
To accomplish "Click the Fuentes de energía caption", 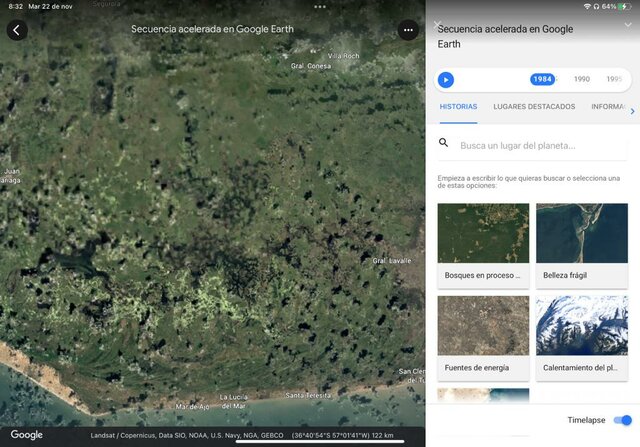I will click(x=477, y=368).
